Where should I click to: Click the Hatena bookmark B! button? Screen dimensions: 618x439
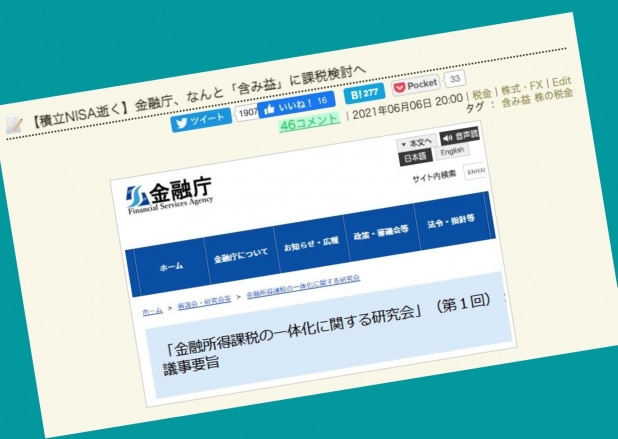[x=363, y=95]
